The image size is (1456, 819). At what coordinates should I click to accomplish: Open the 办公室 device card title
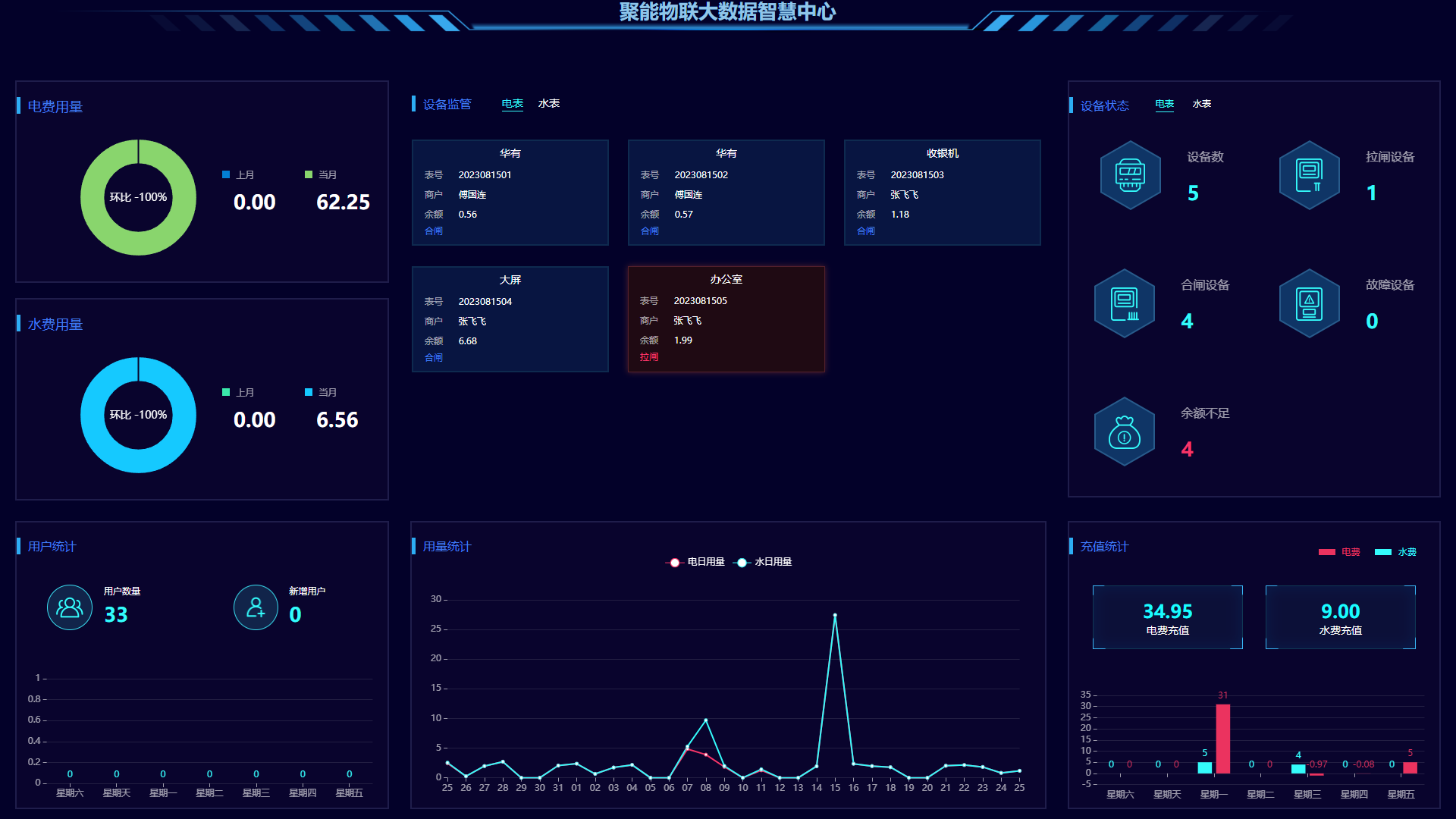point(726,280)
